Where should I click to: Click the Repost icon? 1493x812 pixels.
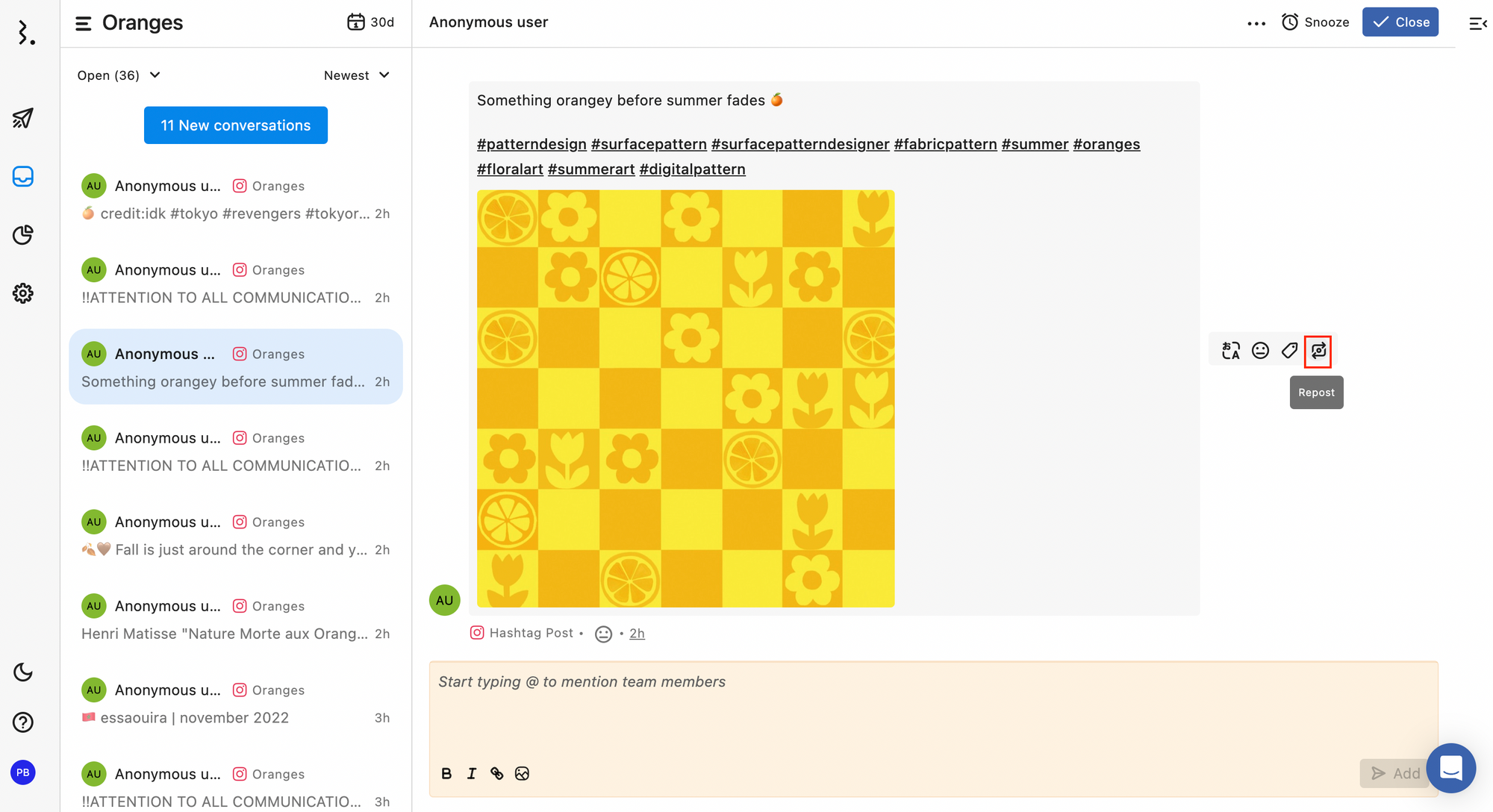point(1318,351)
